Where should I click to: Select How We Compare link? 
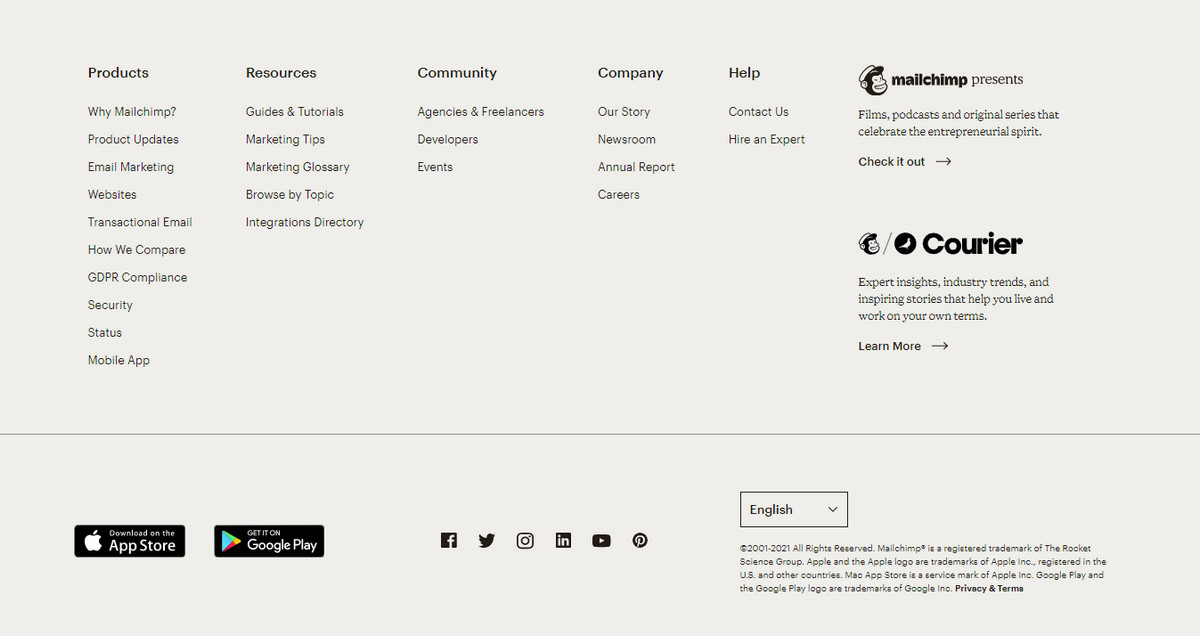tap(137, 250)
